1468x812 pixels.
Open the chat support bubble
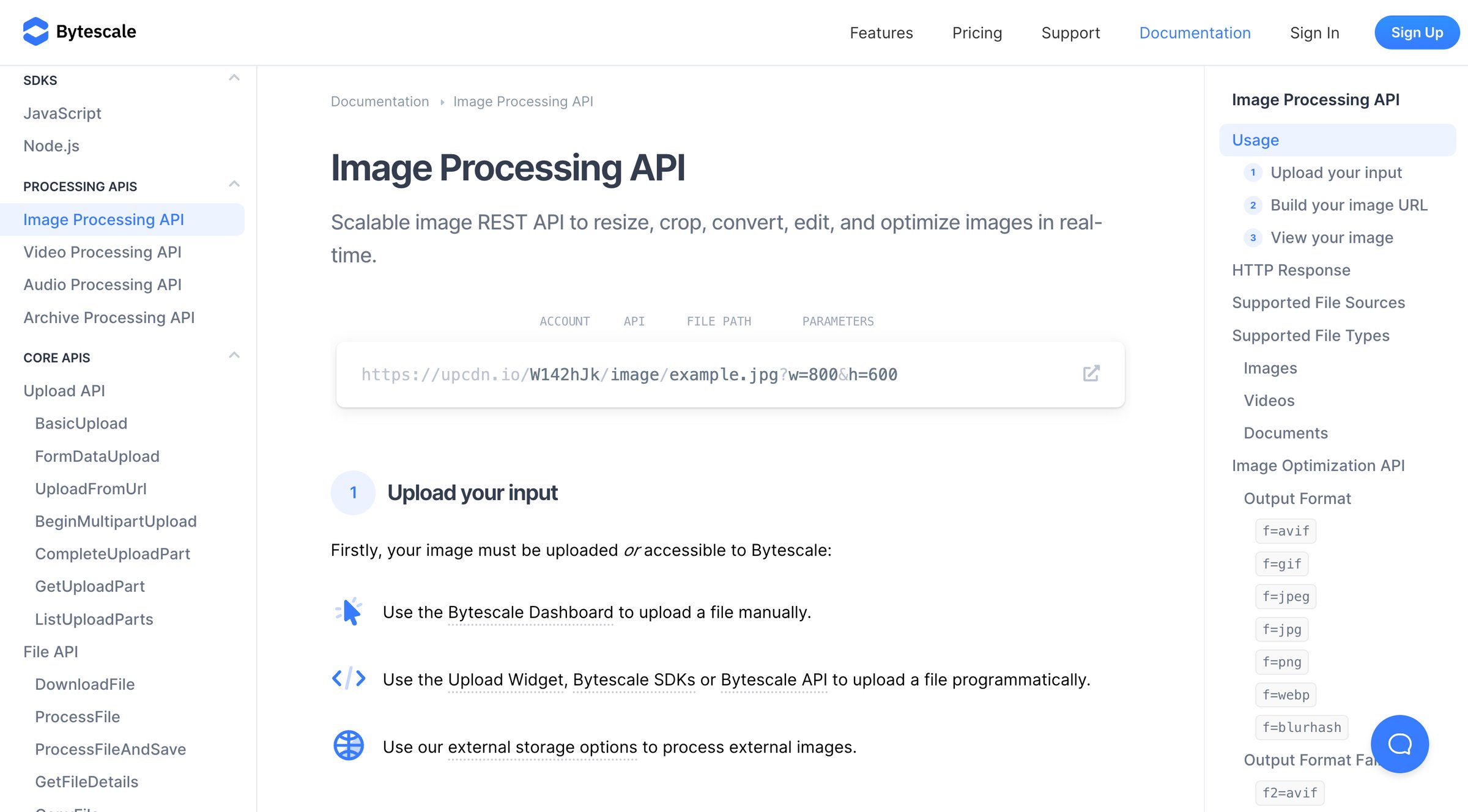[1399, 744]
